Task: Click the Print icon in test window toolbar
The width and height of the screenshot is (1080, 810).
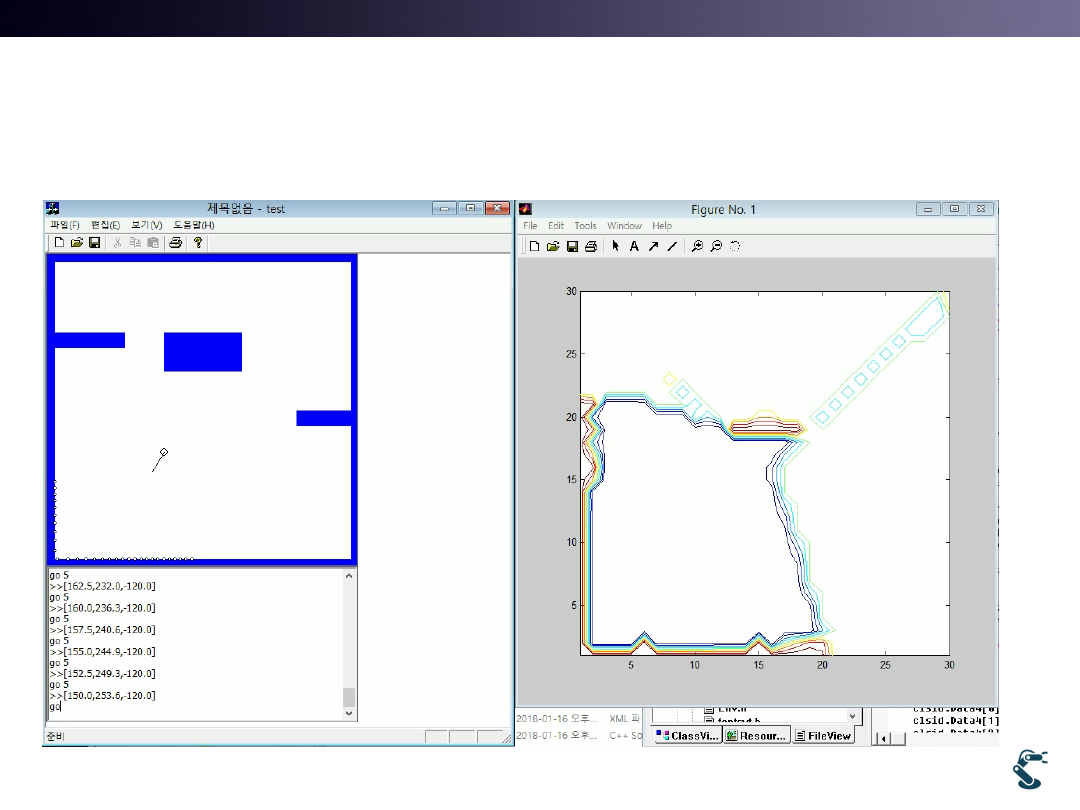Action: 175,242
